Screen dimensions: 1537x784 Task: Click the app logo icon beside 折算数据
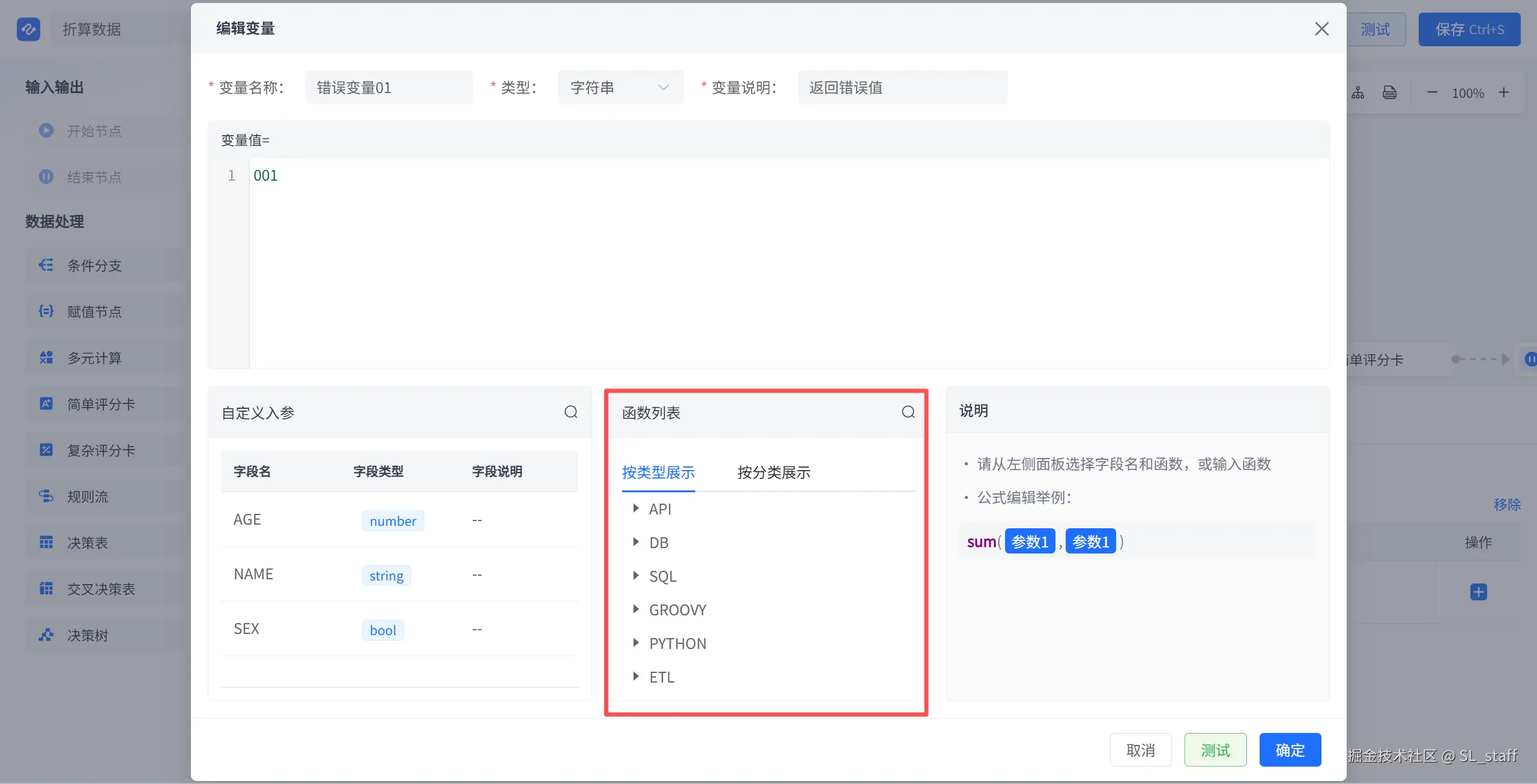coord(28,29)
